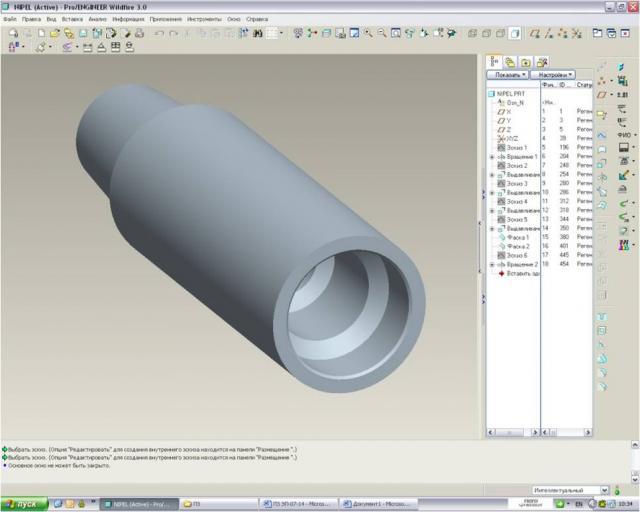The height and width of the screenshot is (512, 640).
Task: Switch to NIPEL Pro/ENGINEER taskbar button
Action: pos(139,504)
